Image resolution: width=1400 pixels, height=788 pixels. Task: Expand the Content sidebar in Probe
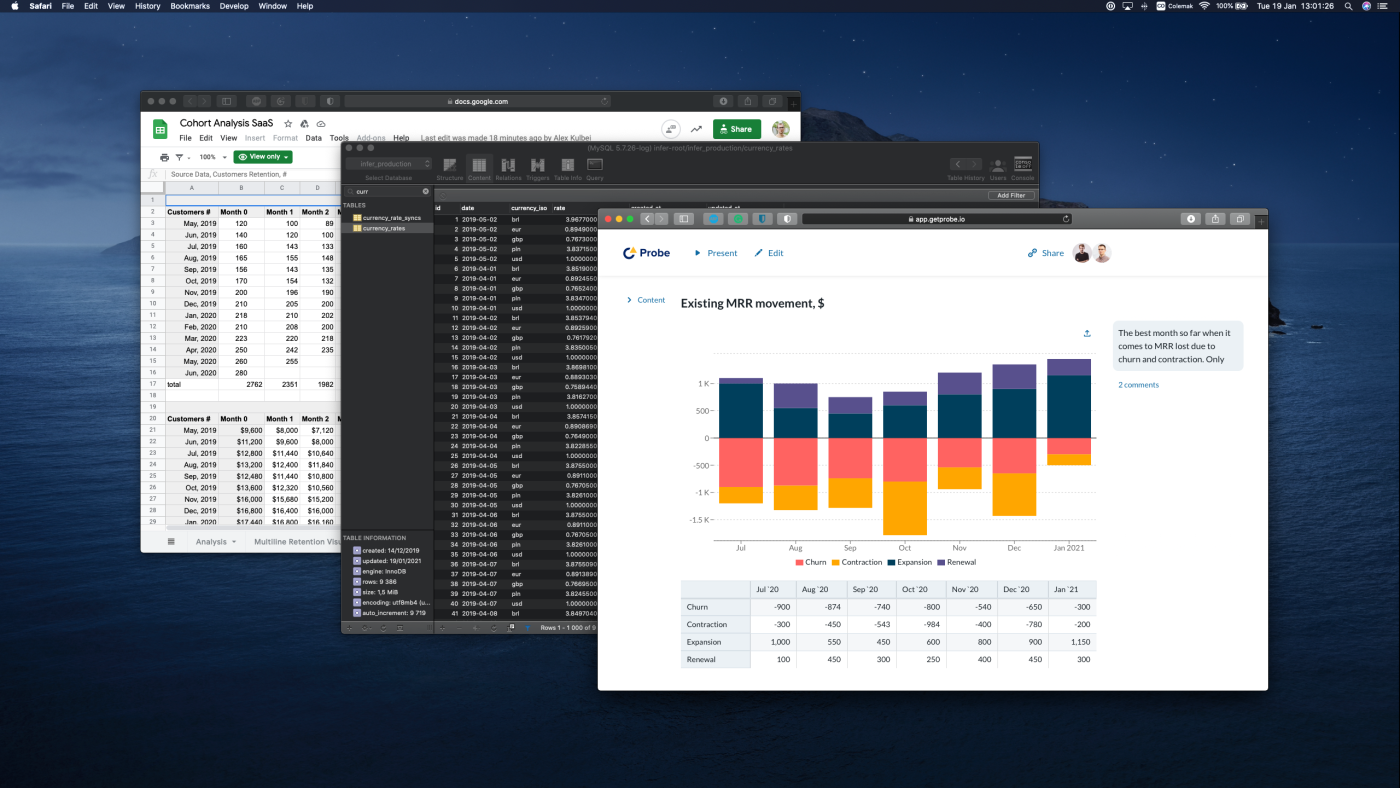pos(646,300)
